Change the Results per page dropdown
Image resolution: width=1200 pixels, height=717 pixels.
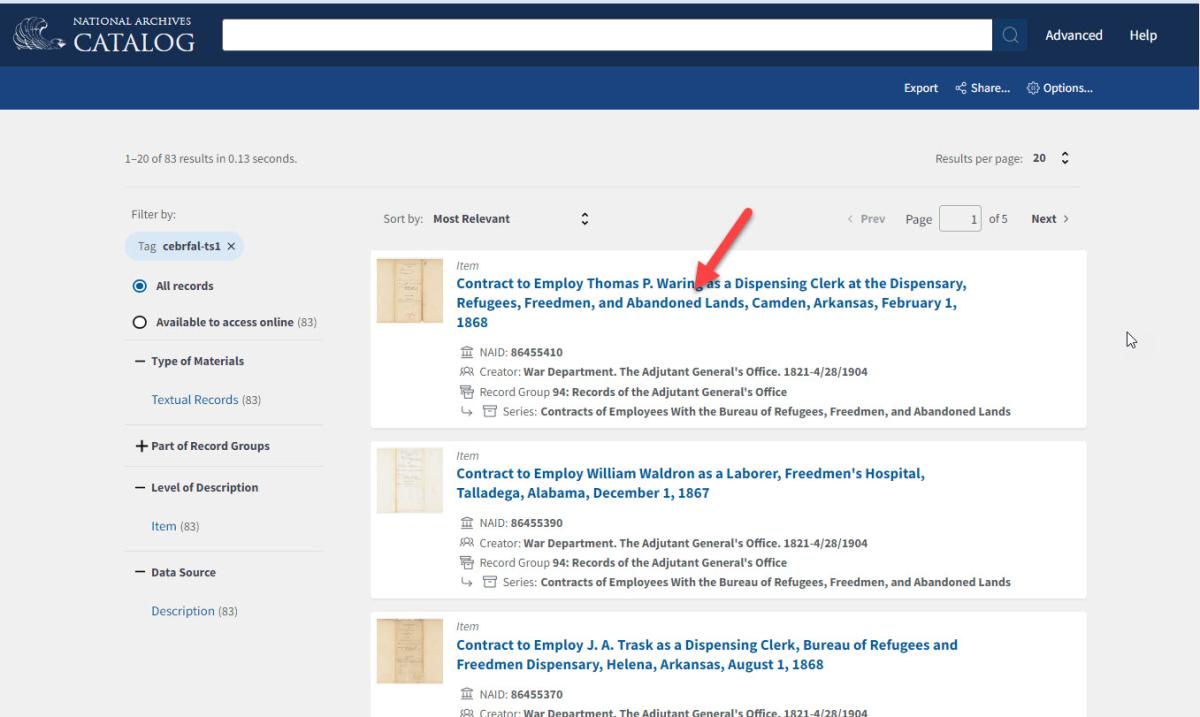tap(1052, 158)
